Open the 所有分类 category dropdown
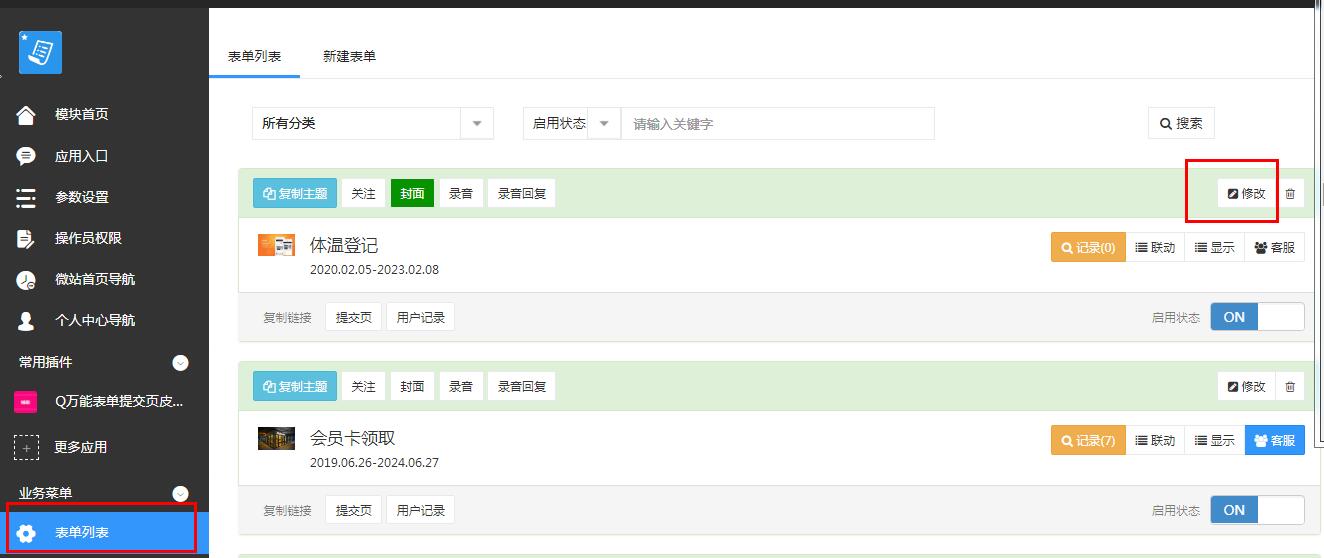 [x=372, y=124]
